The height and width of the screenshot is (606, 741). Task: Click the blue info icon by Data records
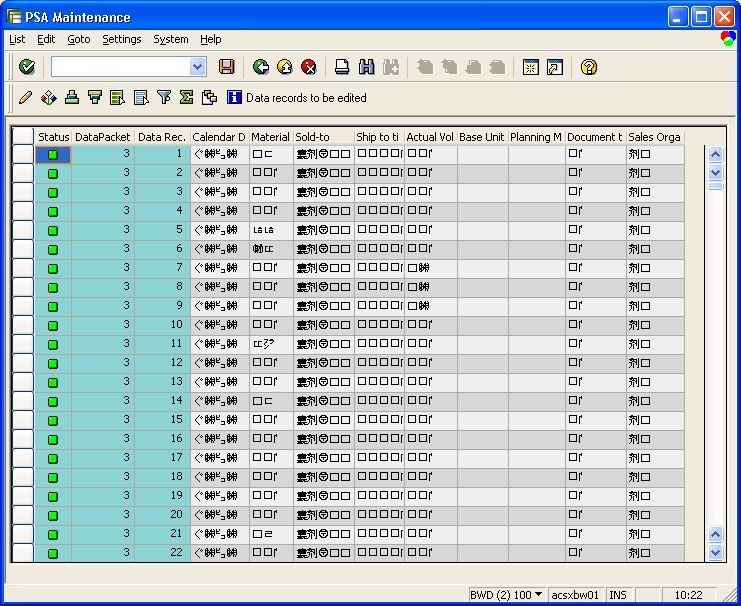tap(234, 97)
